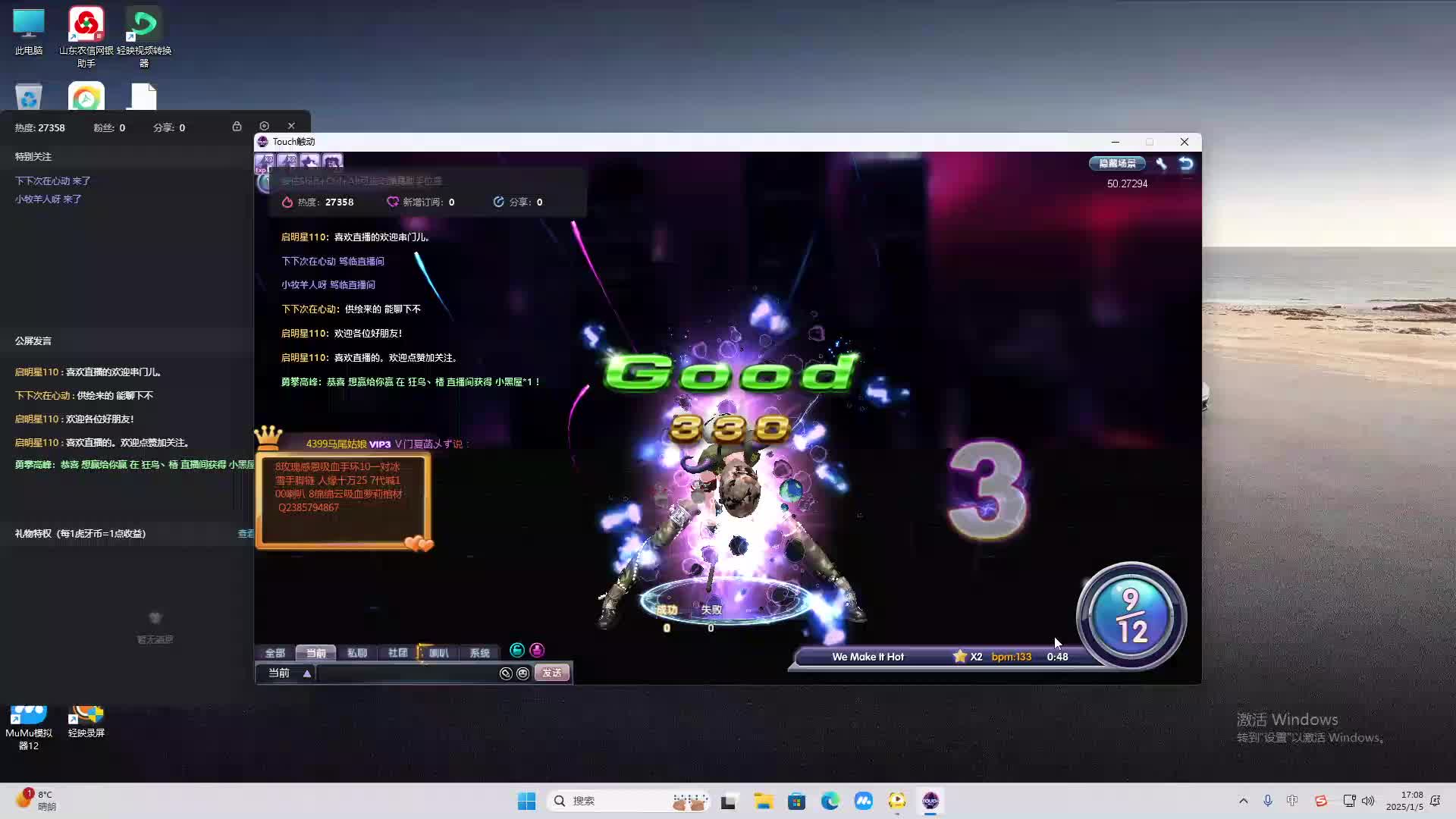Screen dimensions: 1456x819
Task: Toggle the lock icon in the stream panel header
Action: (x=237, y=126)
